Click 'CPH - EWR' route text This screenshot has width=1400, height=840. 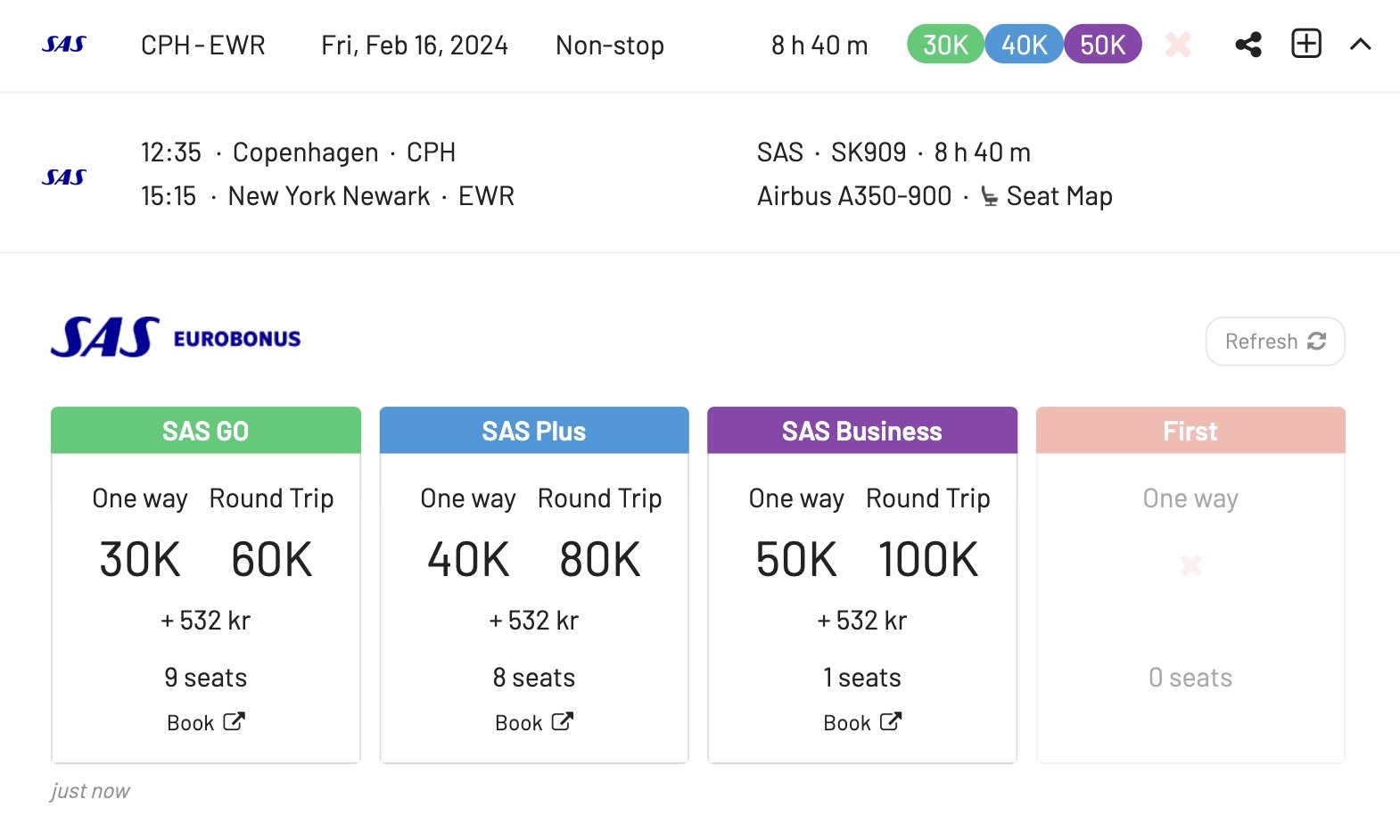coord(203,45)
